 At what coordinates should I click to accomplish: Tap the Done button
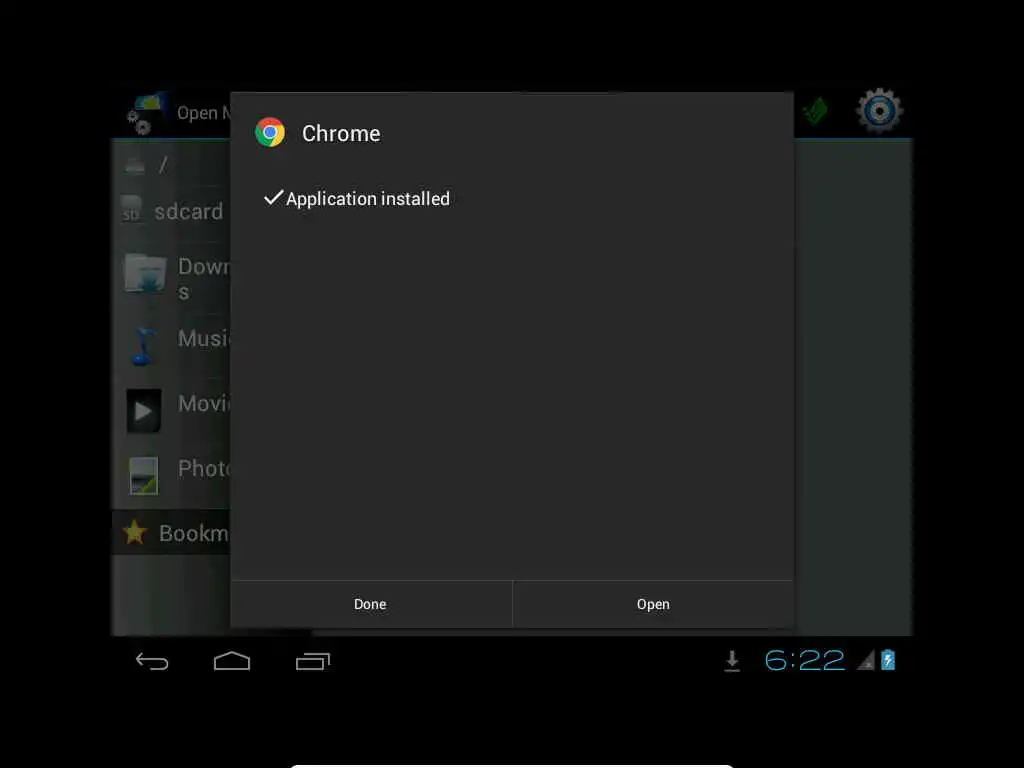tap(371, 604)
